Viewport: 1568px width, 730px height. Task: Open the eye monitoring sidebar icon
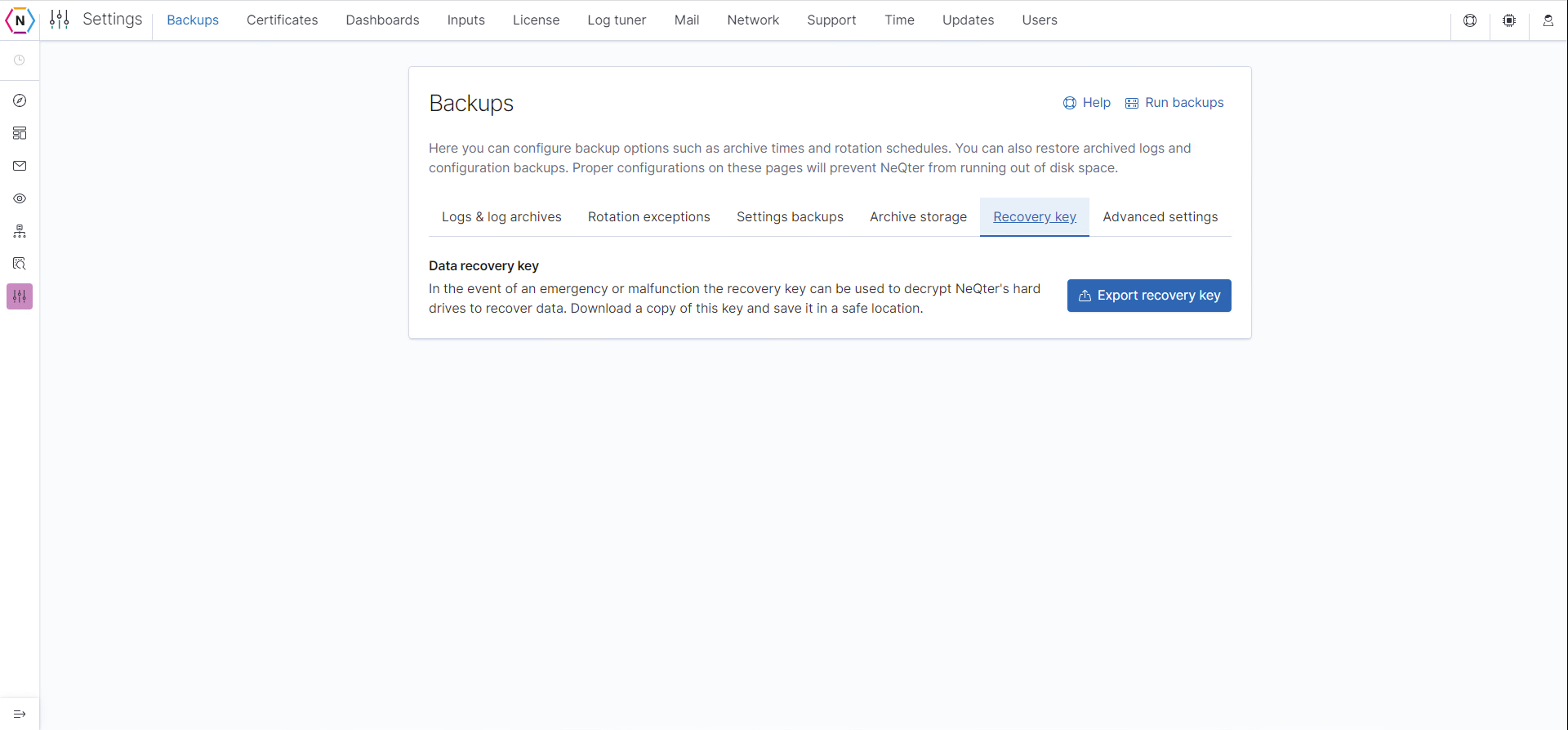pyautogui.click(x=20, y=198)
